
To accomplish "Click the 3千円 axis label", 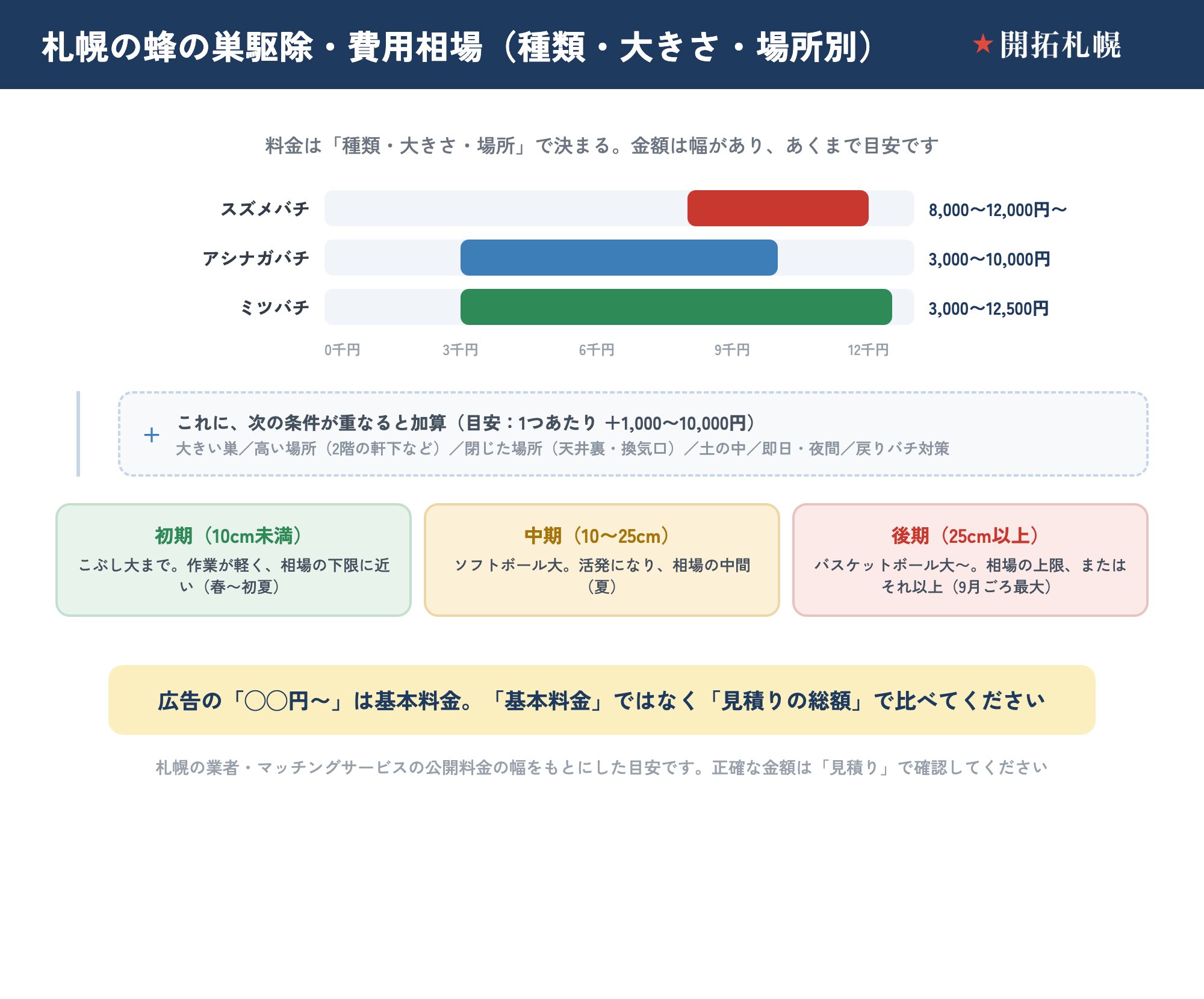I will click(461, 350).
